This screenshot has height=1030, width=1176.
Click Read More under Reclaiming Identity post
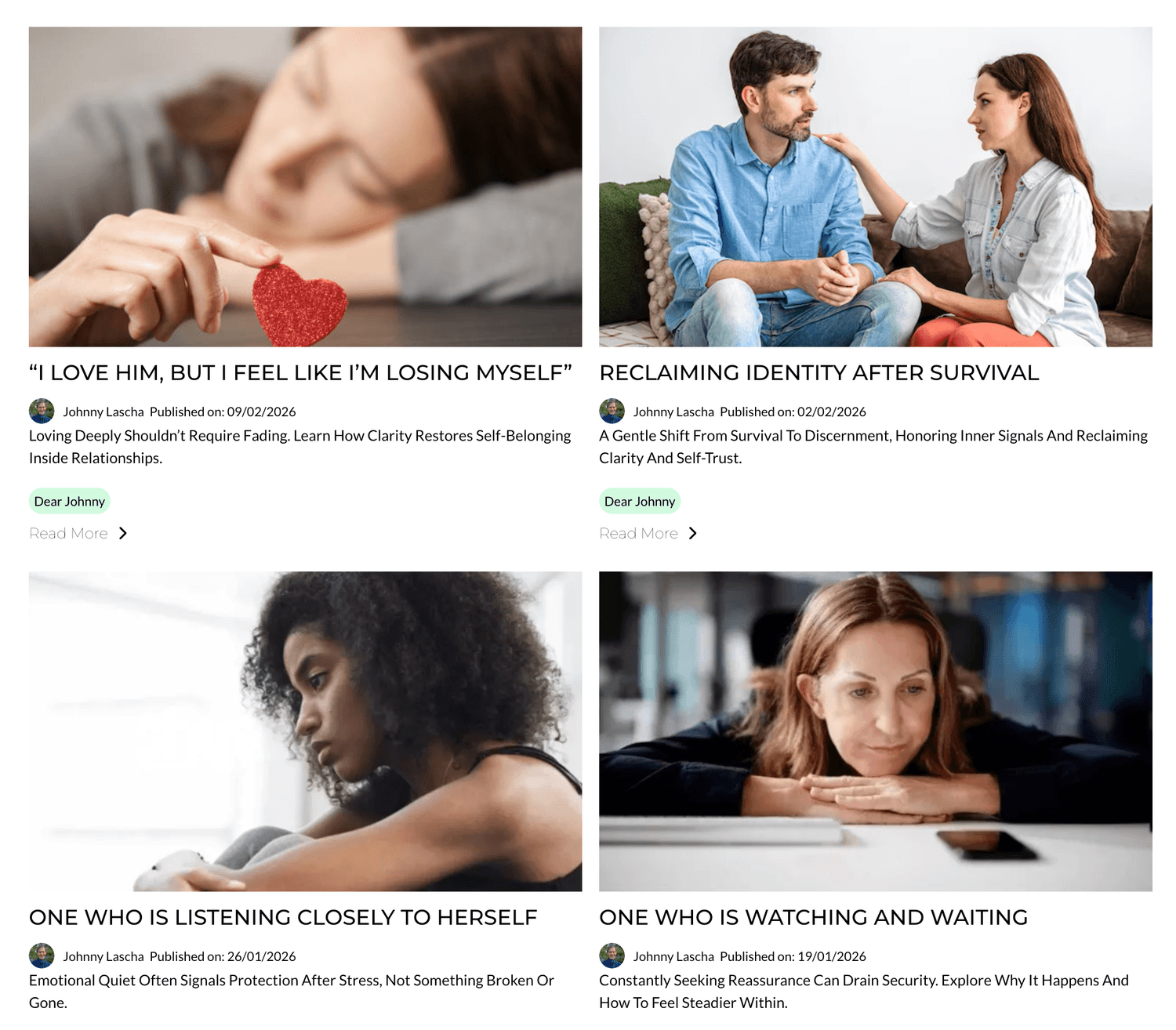click(x=638, y=533)
